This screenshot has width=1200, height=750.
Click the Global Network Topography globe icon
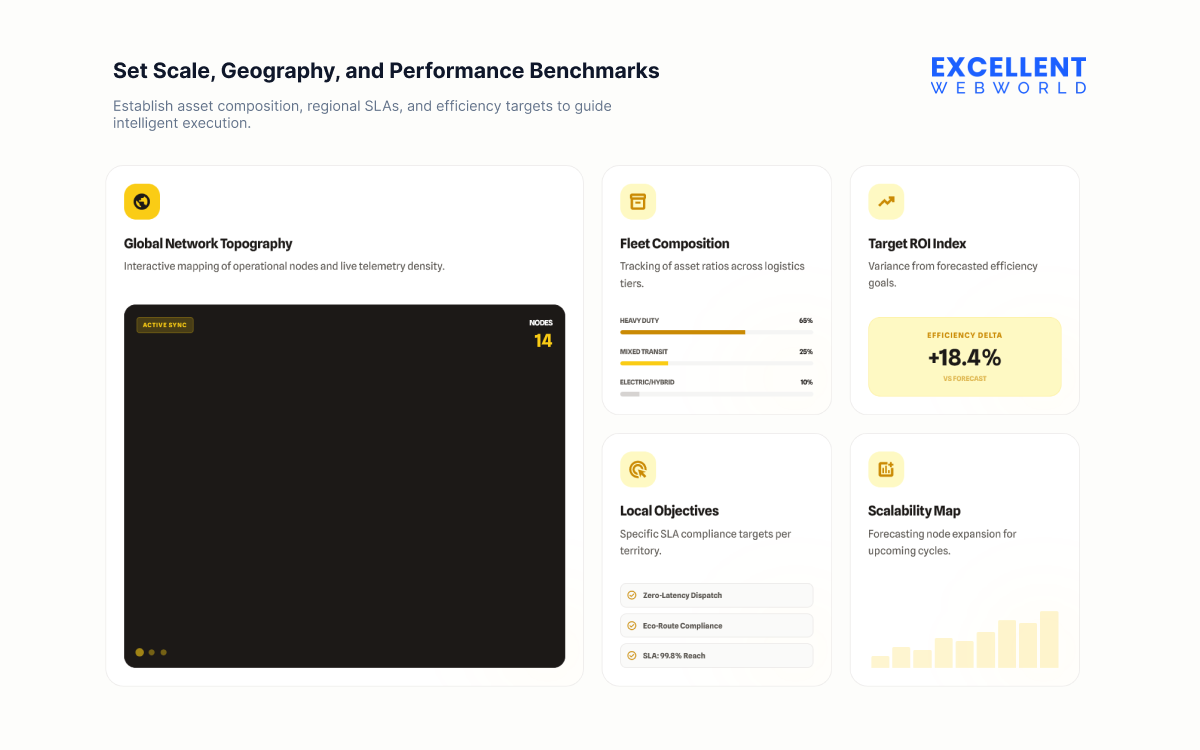point(142,201)
